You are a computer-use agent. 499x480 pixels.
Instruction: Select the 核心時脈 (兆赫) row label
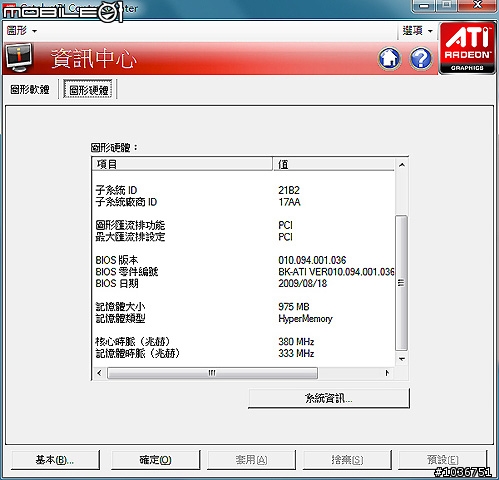pos(133,342)
